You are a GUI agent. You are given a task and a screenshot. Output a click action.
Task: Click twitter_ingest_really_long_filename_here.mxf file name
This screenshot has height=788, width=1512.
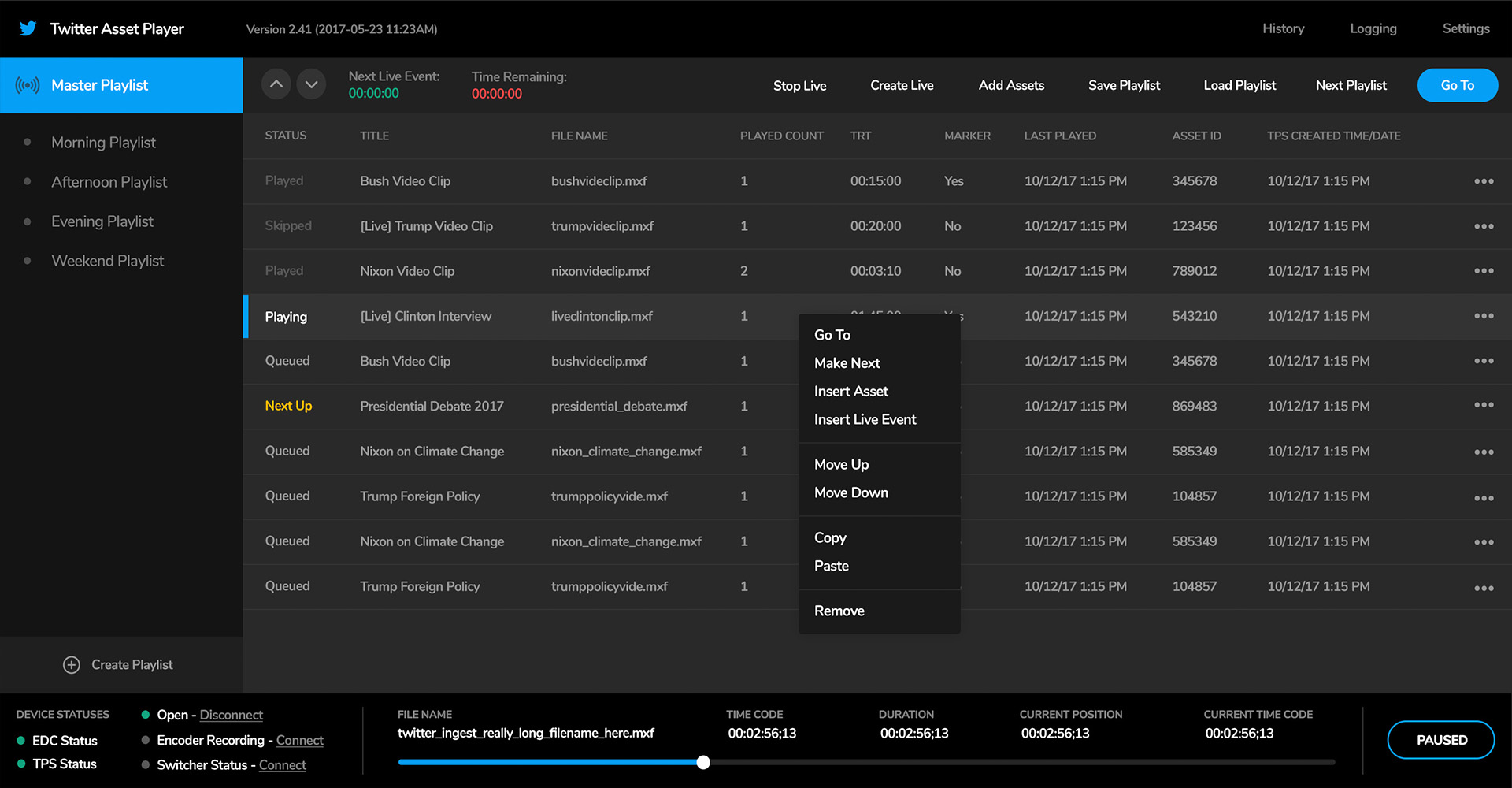tap(526, 733)
